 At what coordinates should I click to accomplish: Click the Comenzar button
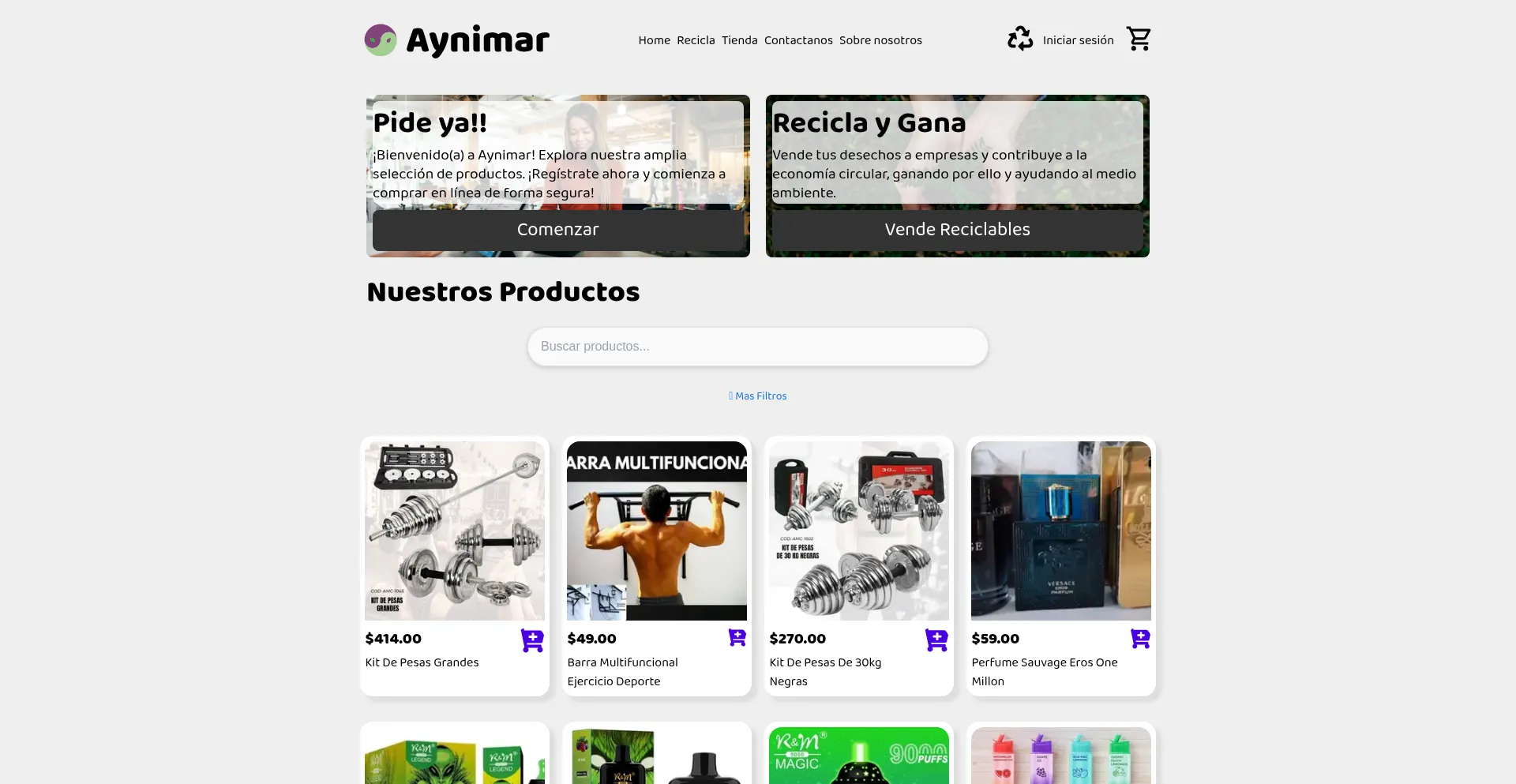coord(558,230)
